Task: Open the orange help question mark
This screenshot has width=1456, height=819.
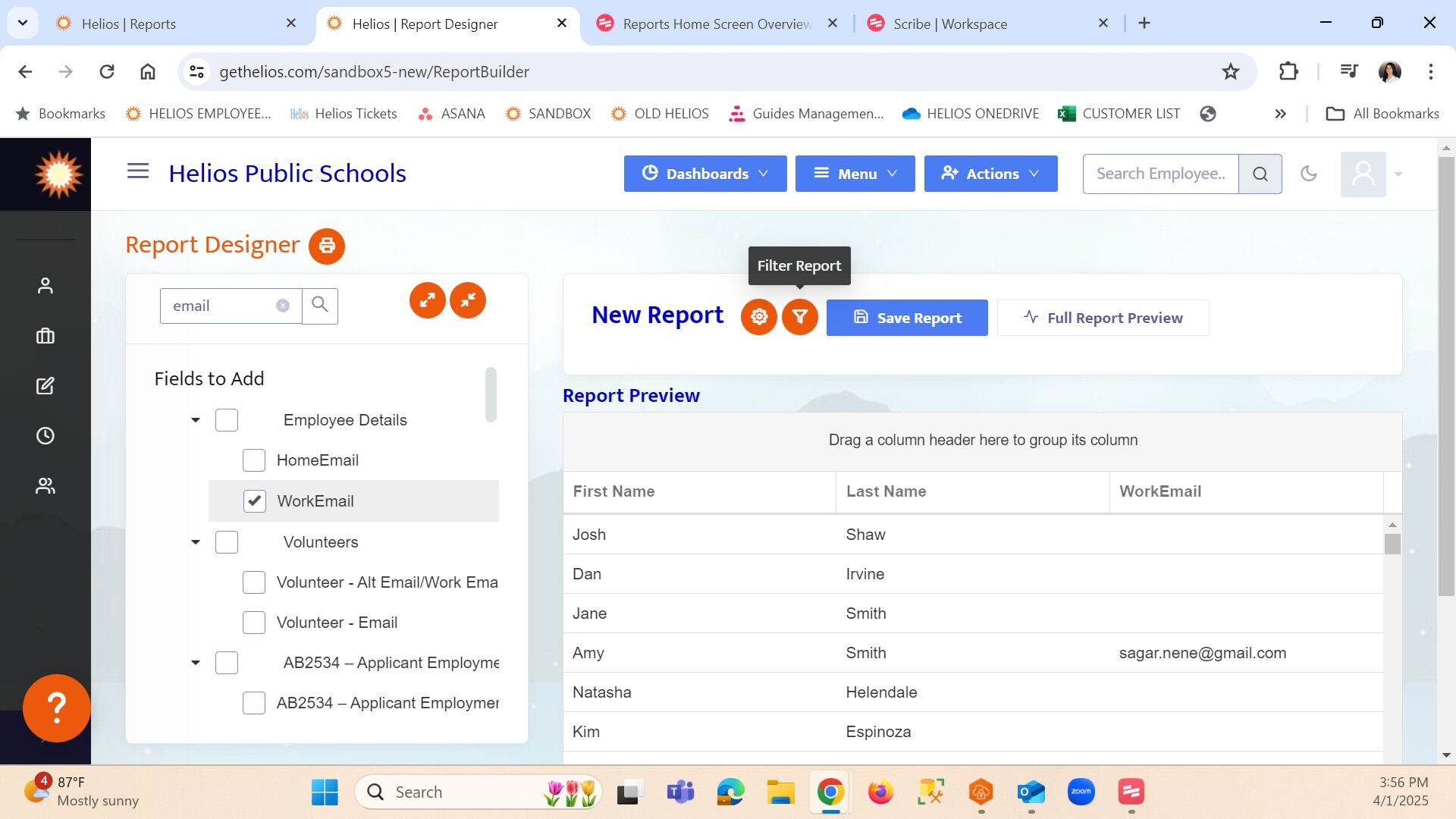Action: click(57, 708)
